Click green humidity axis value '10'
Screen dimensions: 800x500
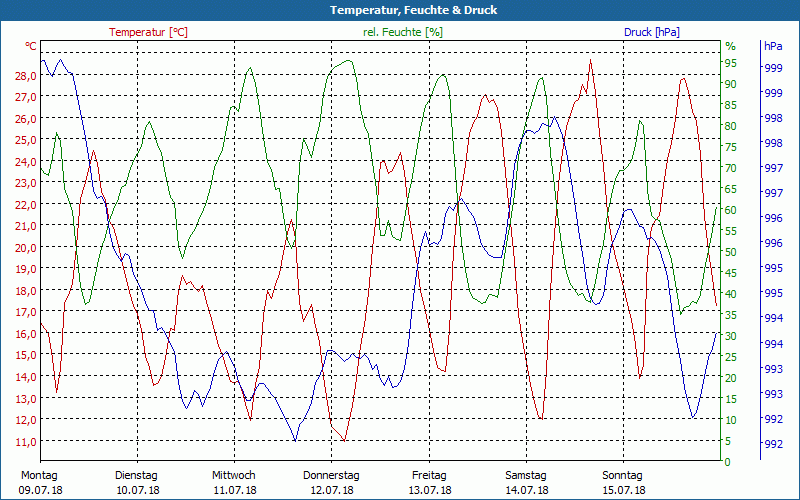tap(731, 420)
